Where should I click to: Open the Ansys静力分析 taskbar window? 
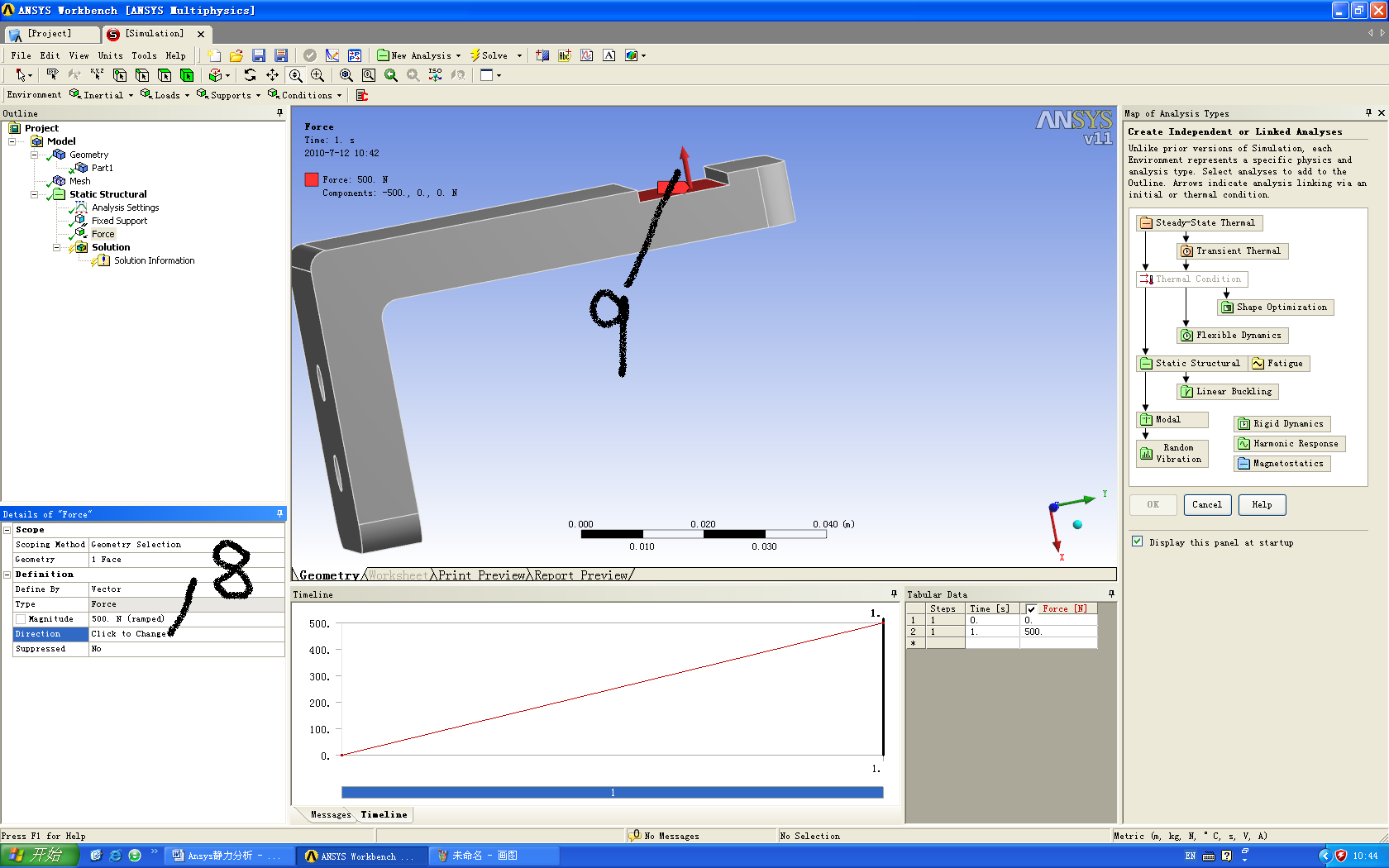228,856
